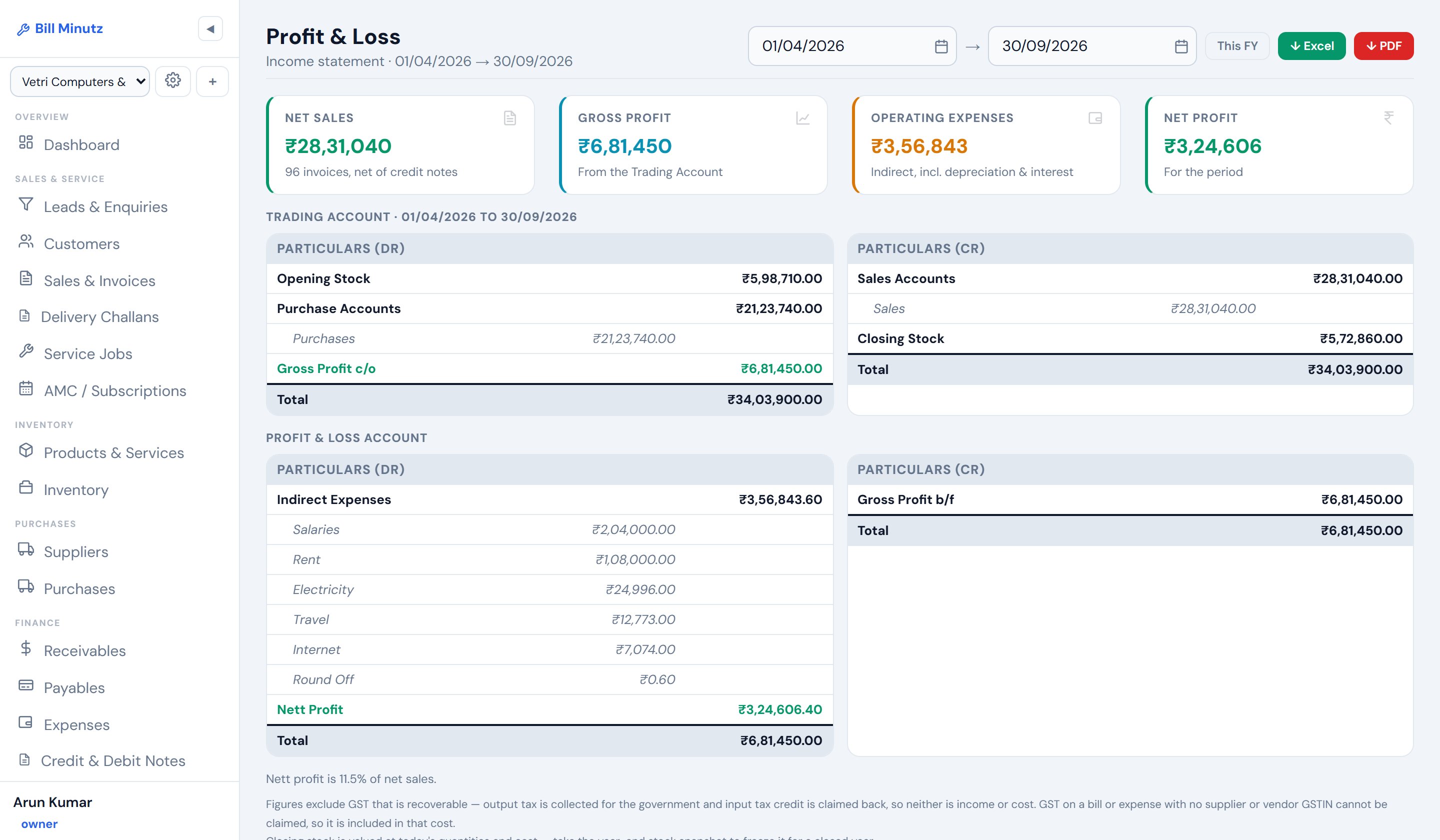This screenshot has height=840, width=1440.
Task: Click the Receivables dollar icon
Action: point(25,648)
